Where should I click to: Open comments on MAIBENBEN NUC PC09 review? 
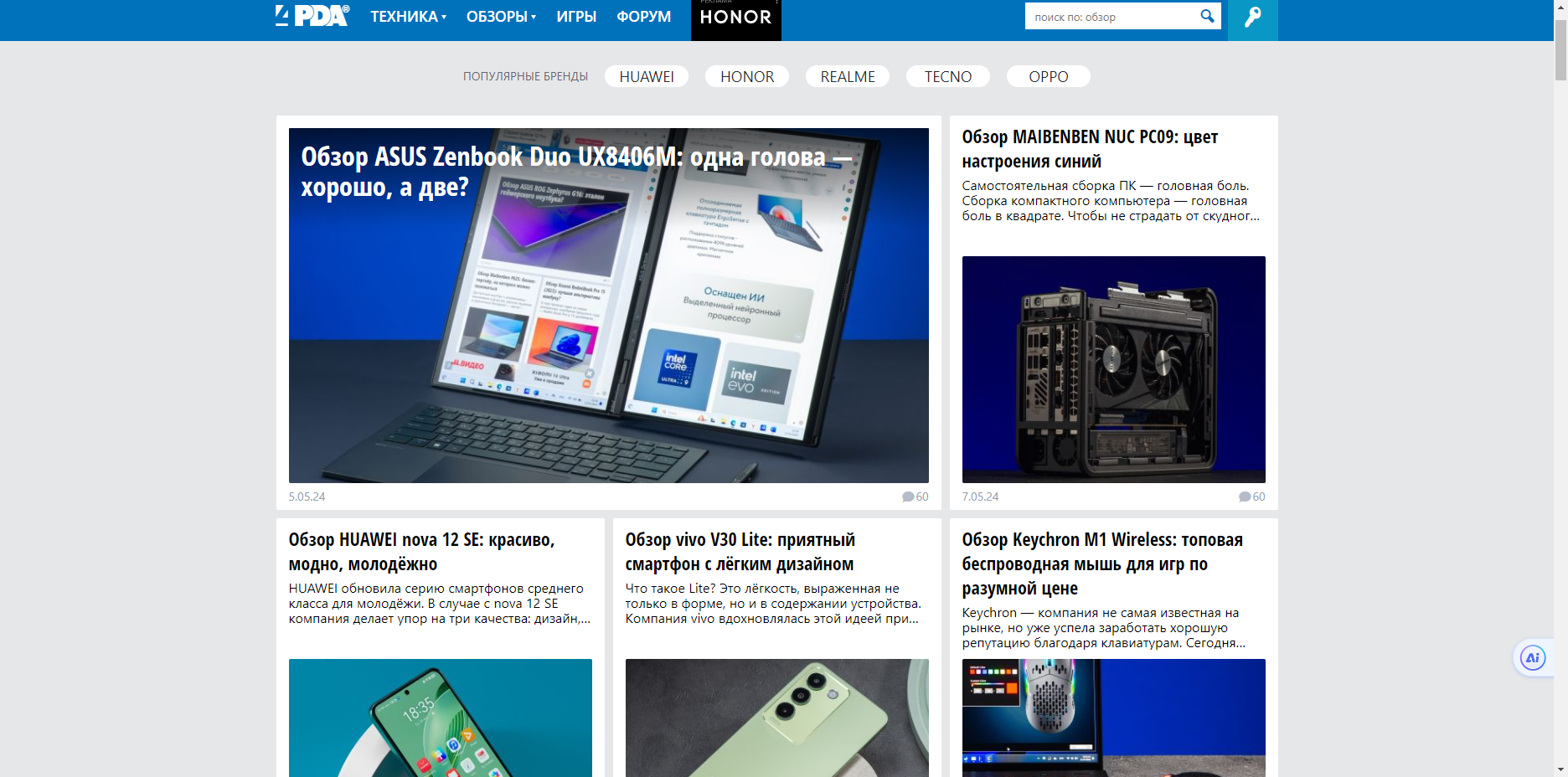pos(1251,497)
